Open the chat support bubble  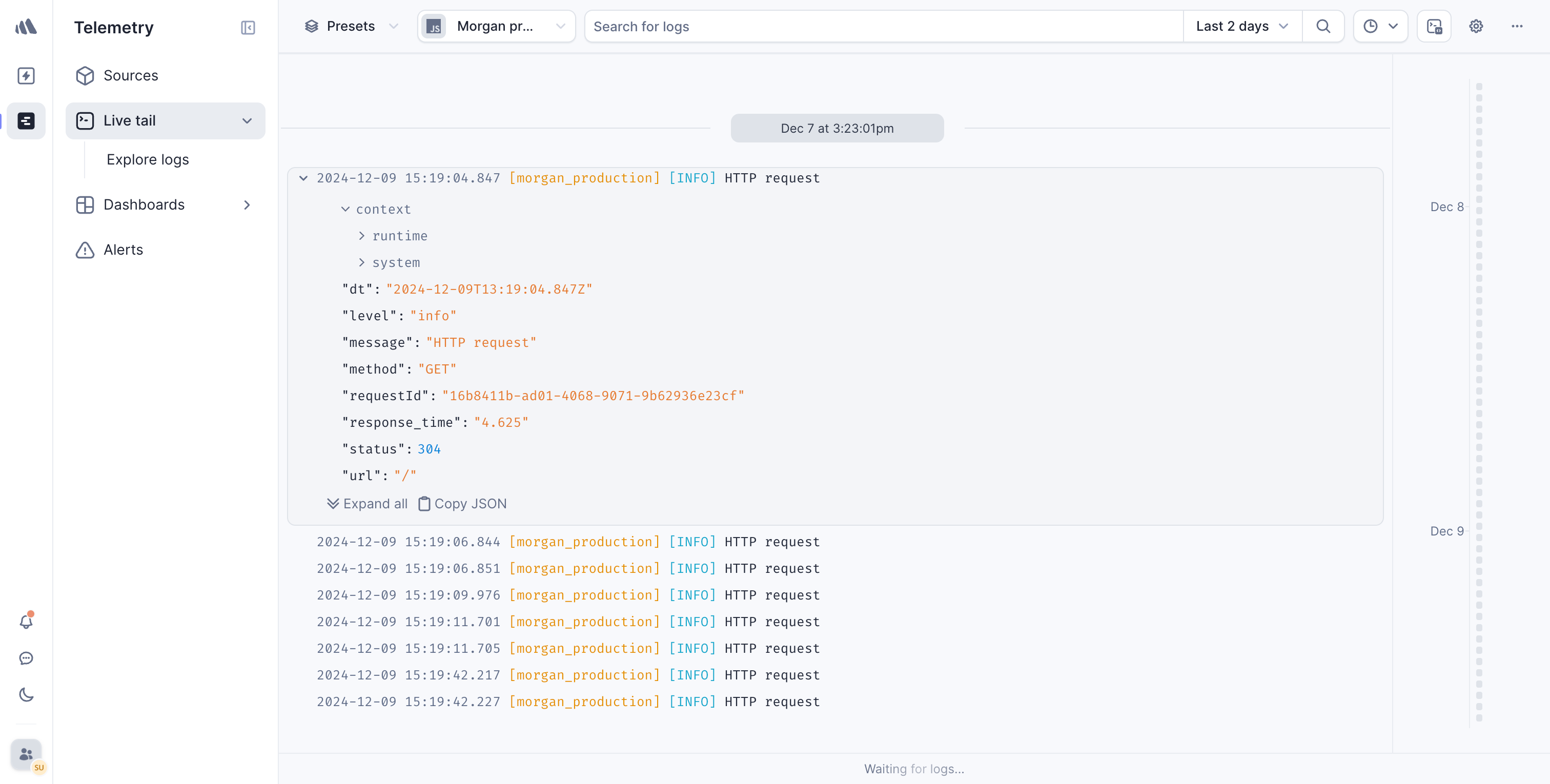[26, 658]
